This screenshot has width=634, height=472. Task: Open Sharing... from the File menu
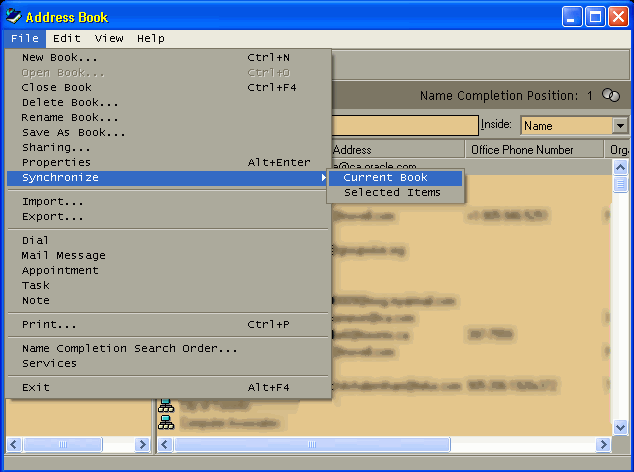(168, 148)
